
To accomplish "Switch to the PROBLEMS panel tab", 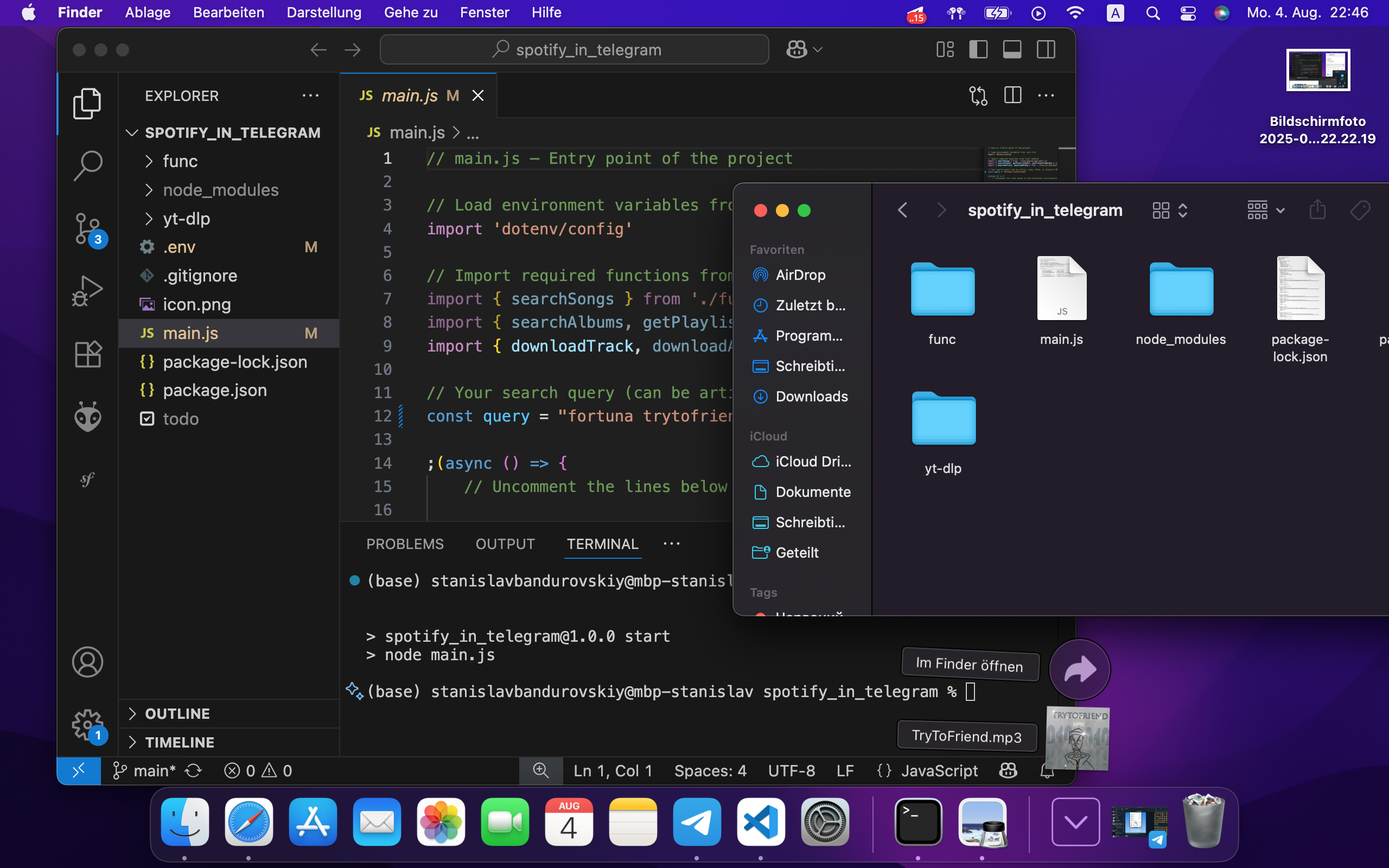I will [405, 544].
